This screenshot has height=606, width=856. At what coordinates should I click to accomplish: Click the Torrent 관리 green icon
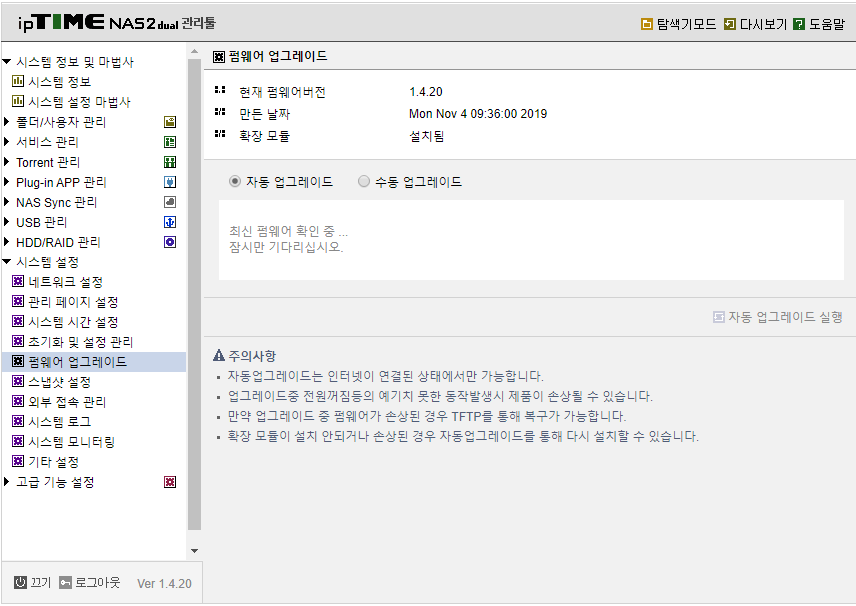[x=170, y=162]
